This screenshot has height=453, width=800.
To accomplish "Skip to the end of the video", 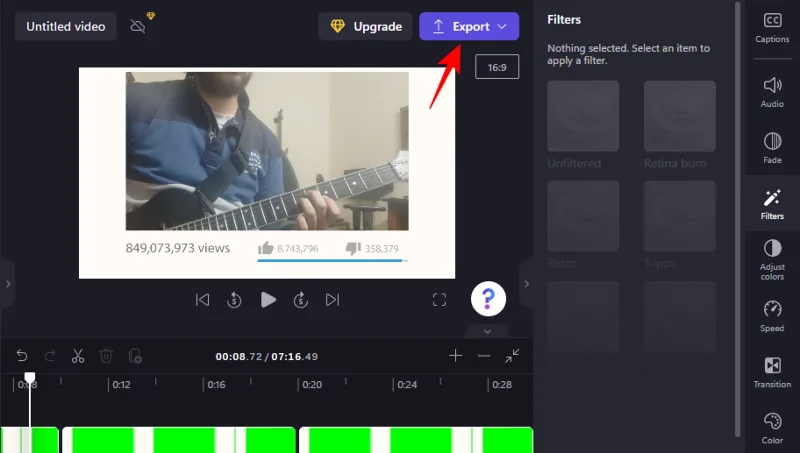I will 332,299.
